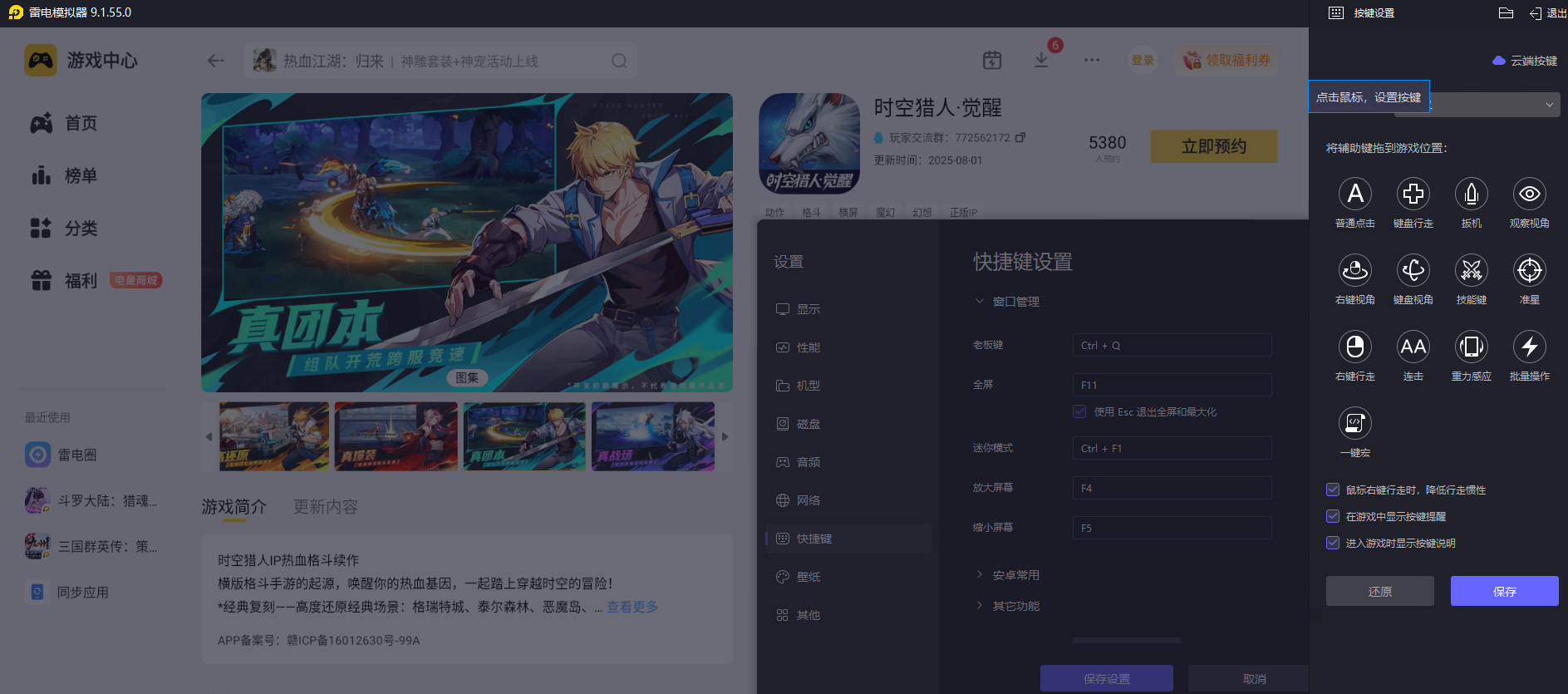Image resolution: width=1568 pixels, height=694 pixels.
Task: Open 显示 display settings tab
Action: pos(848,309)
